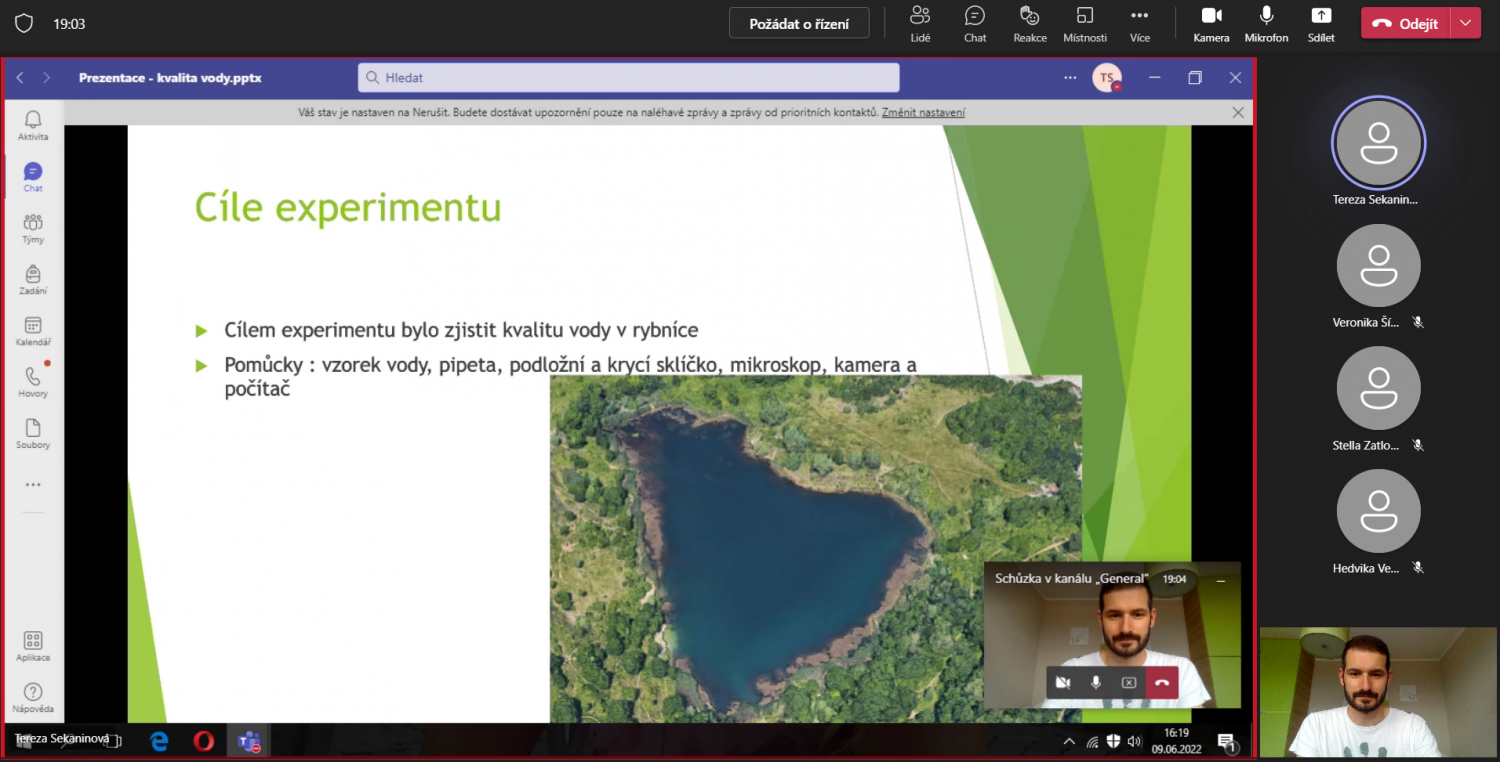Image resolution: width=1500 pixels, height=762 pixels.
Task: Select Hovory in the left sidebar
Action: (x=33, y=382)
